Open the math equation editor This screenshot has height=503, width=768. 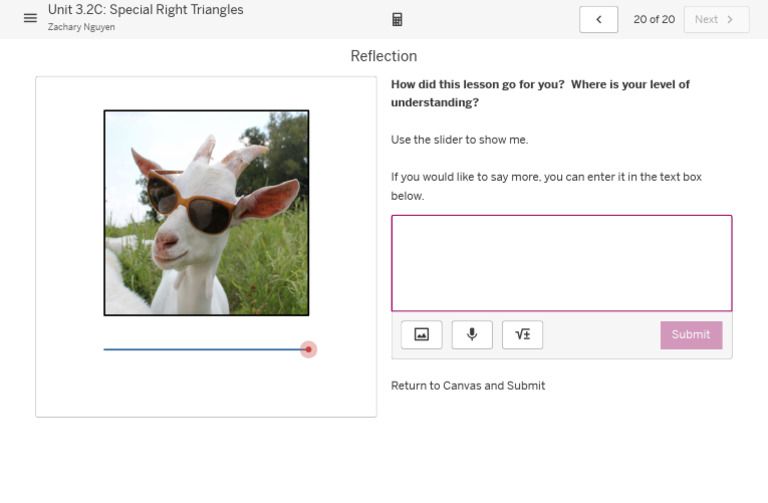tap(522, 335)
